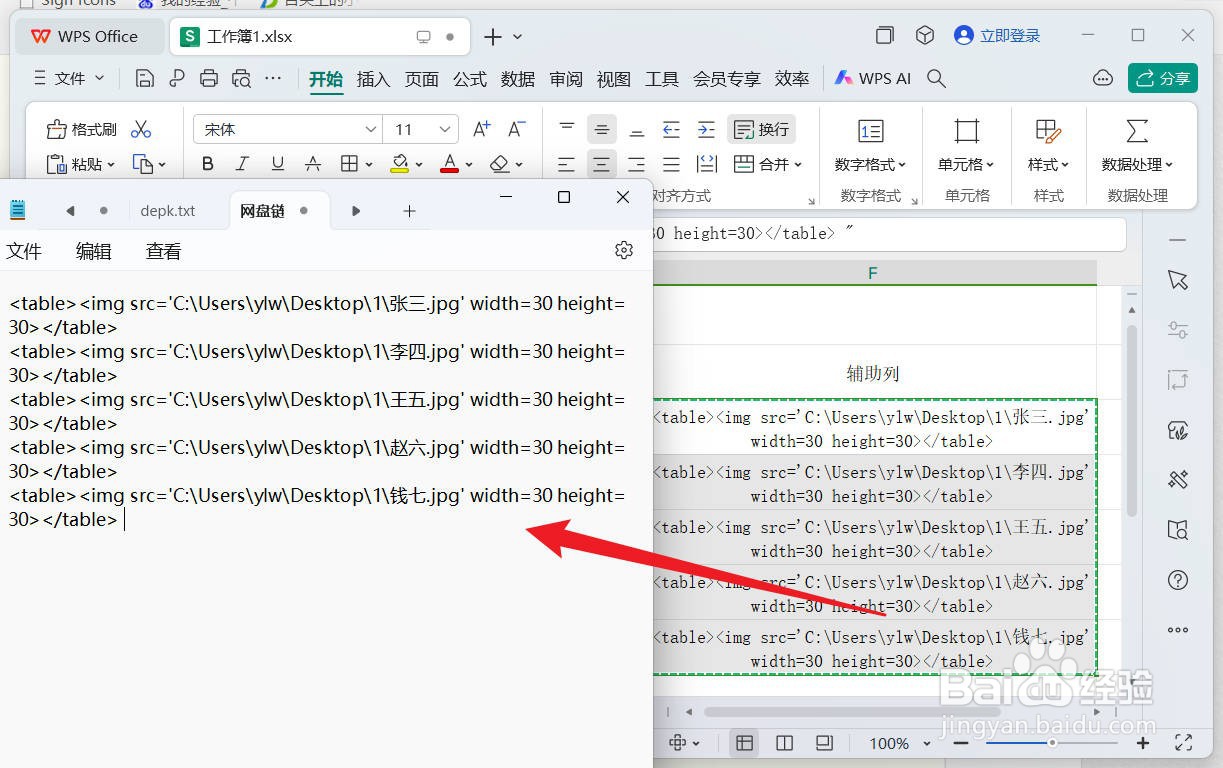Open the Data (数据) ribbon tab
Screen dimensions: 1223x768
[517, 79]
